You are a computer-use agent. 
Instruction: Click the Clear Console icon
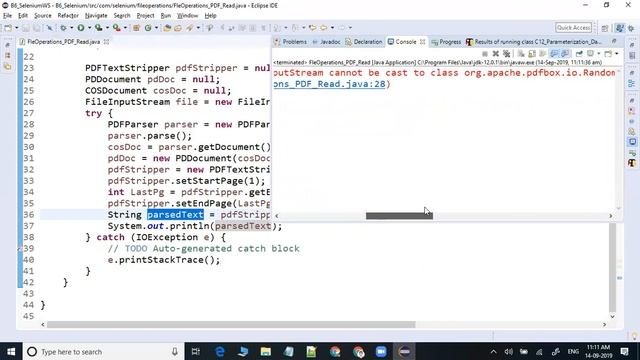[521, 53]
